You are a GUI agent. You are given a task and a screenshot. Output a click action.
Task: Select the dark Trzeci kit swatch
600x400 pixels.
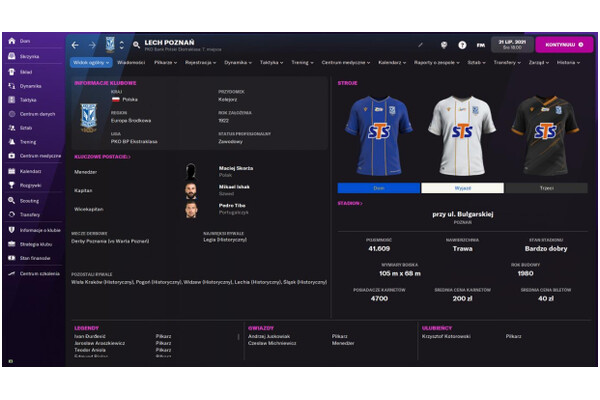coord(546,188)
